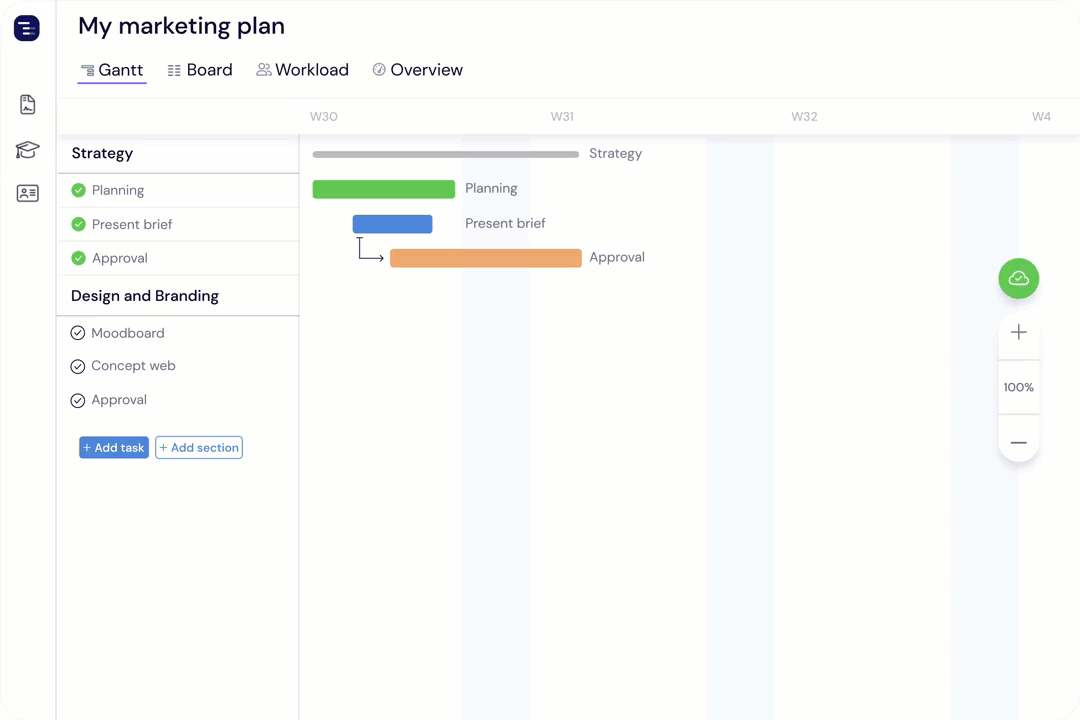This screenshot has height=720, width=1080.
Task: Switch to the Workload tab
Action: click(x=302, y=70)
